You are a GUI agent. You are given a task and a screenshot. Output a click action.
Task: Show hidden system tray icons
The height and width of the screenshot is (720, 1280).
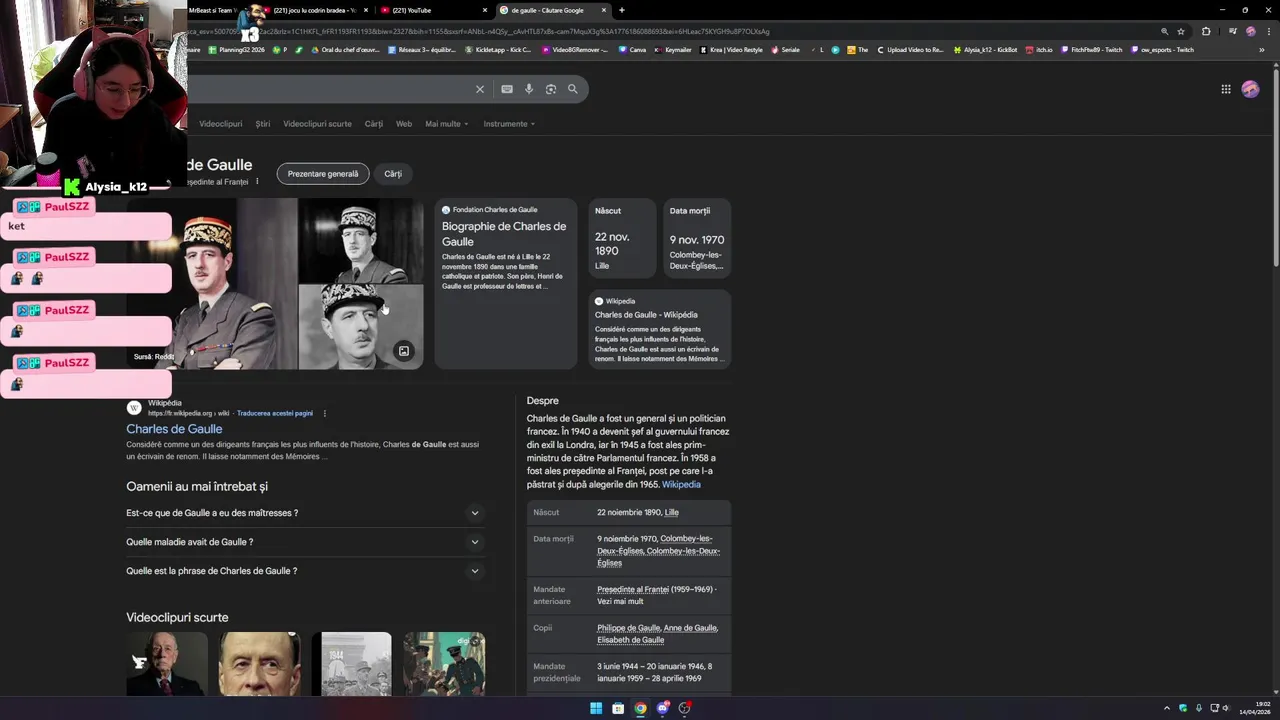[x=1166, y=708]
